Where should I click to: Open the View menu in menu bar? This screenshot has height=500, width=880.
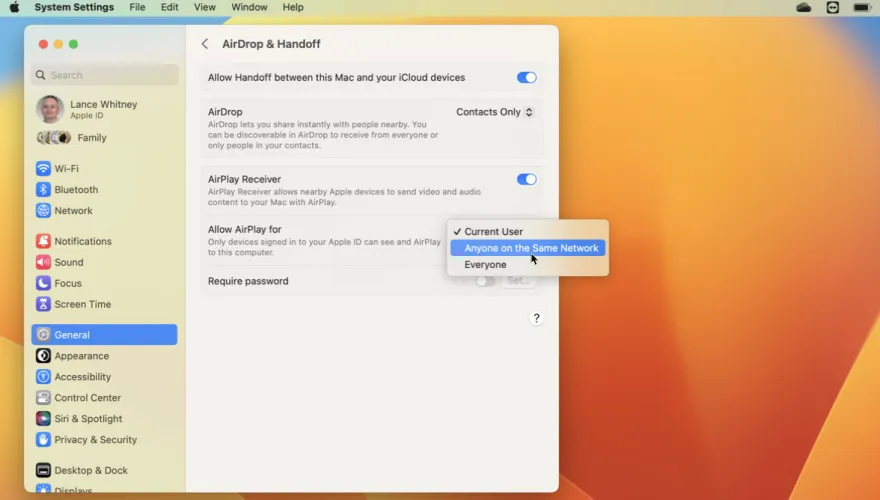204,7
